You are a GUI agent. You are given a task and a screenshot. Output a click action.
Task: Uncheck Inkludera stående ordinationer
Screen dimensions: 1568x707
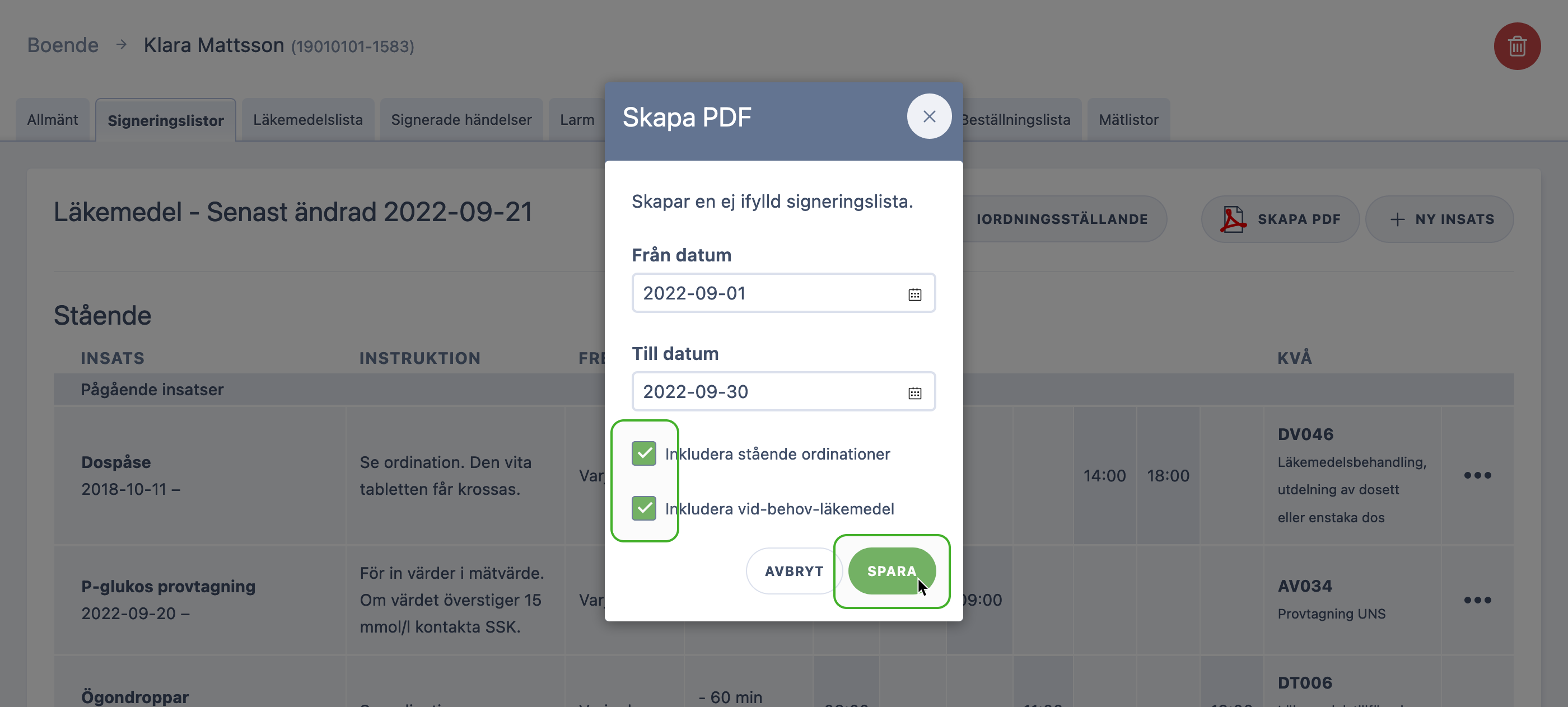(643, 454)
